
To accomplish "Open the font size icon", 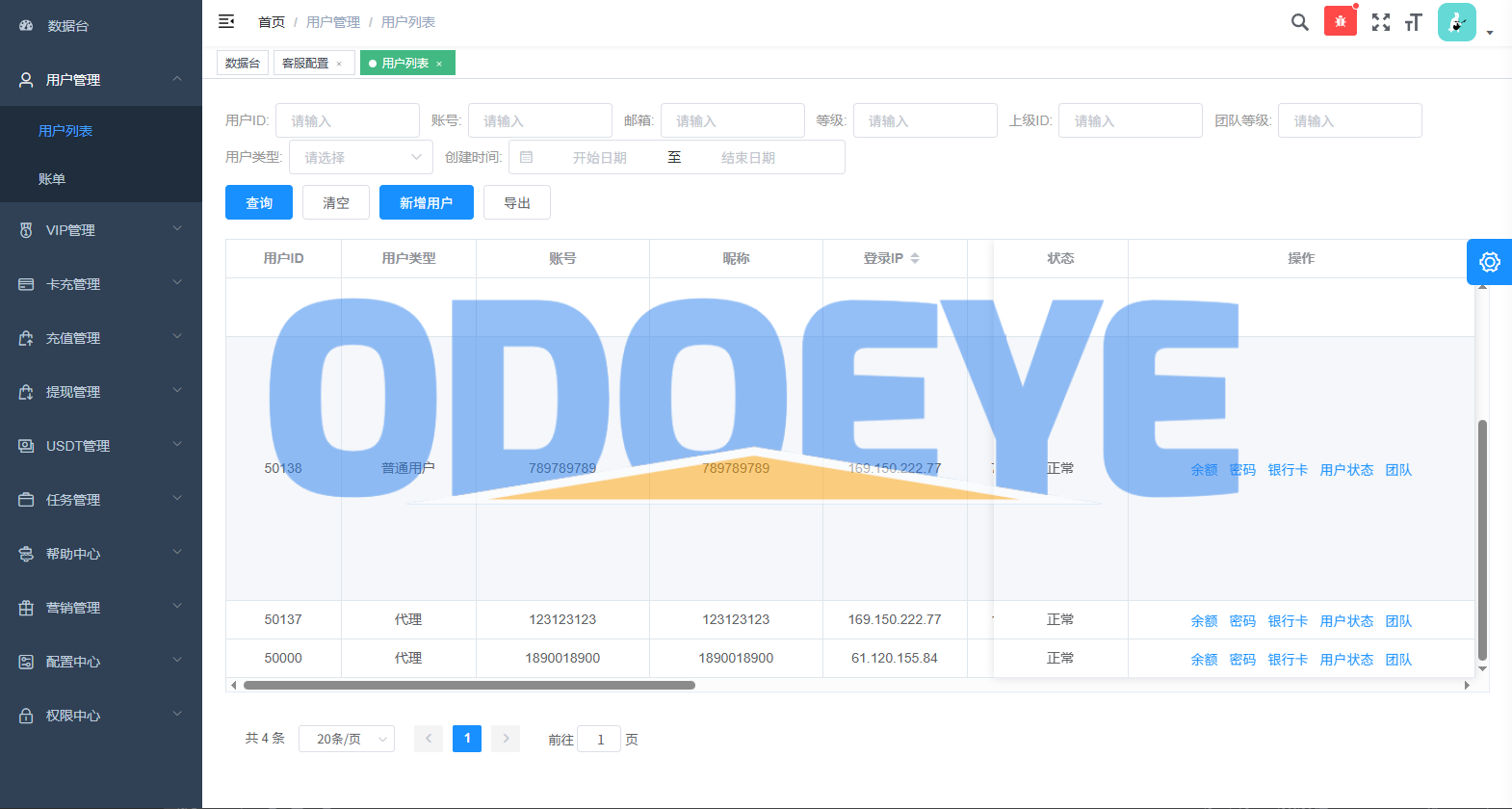I will click(1413, 22).
